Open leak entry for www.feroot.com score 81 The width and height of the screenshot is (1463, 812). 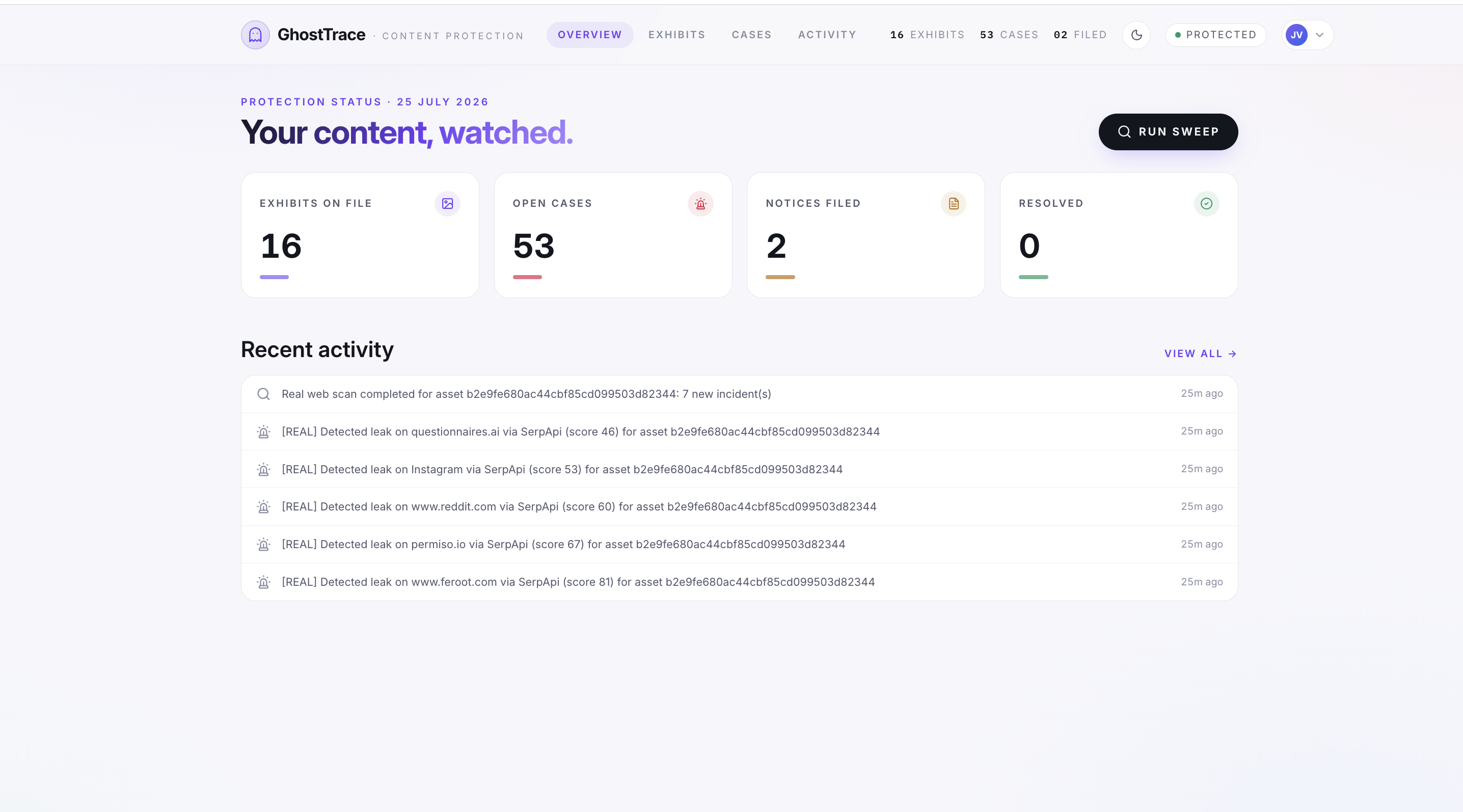click(740, 582)
